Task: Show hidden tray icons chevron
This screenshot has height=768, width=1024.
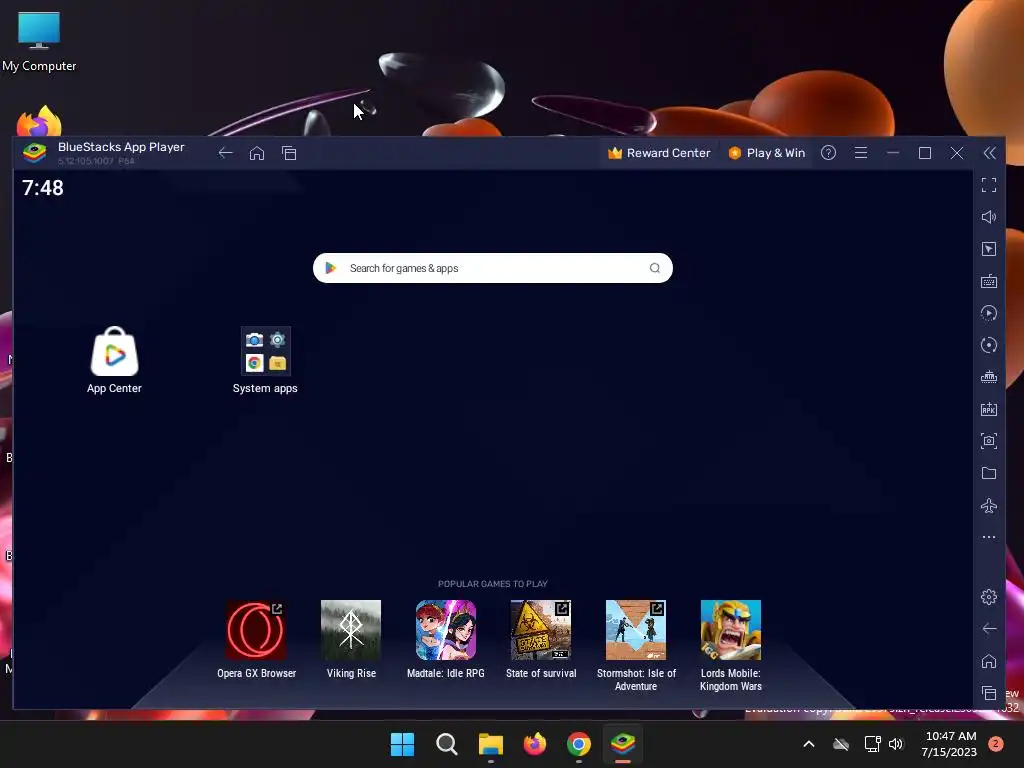Action: click(x=808, y=744)
